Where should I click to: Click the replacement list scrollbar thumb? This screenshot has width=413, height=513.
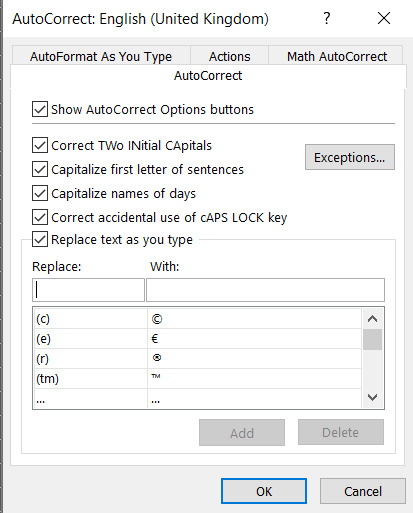[372, 339]
